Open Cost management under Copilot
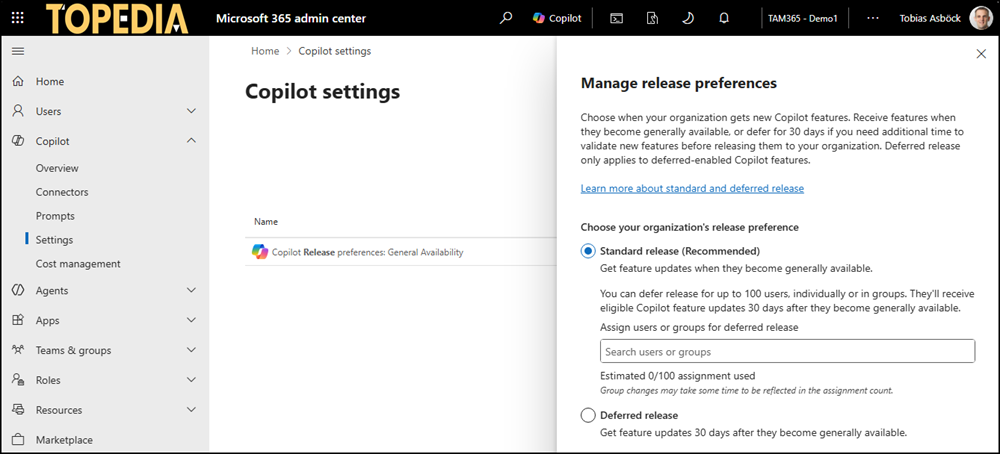This screenshot has width=1000, height=454. [78, 263]
